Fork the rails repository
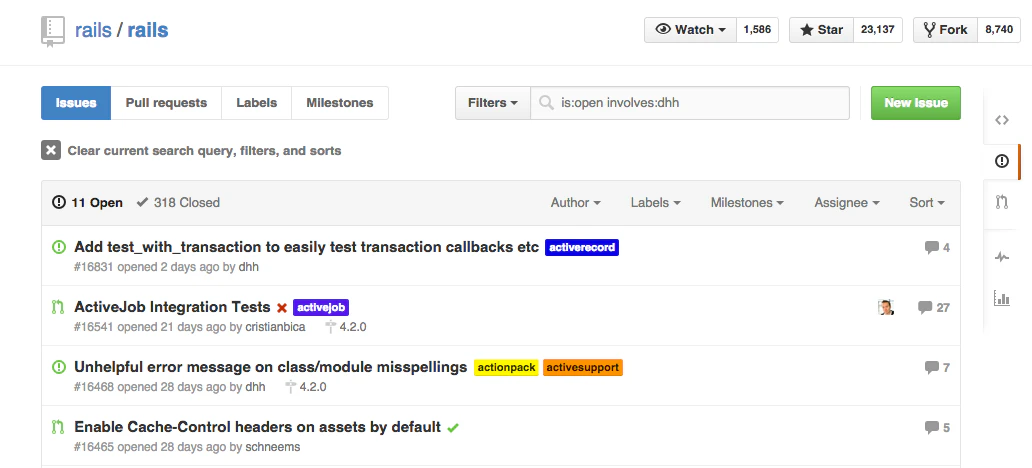 (x=946, y=30)
